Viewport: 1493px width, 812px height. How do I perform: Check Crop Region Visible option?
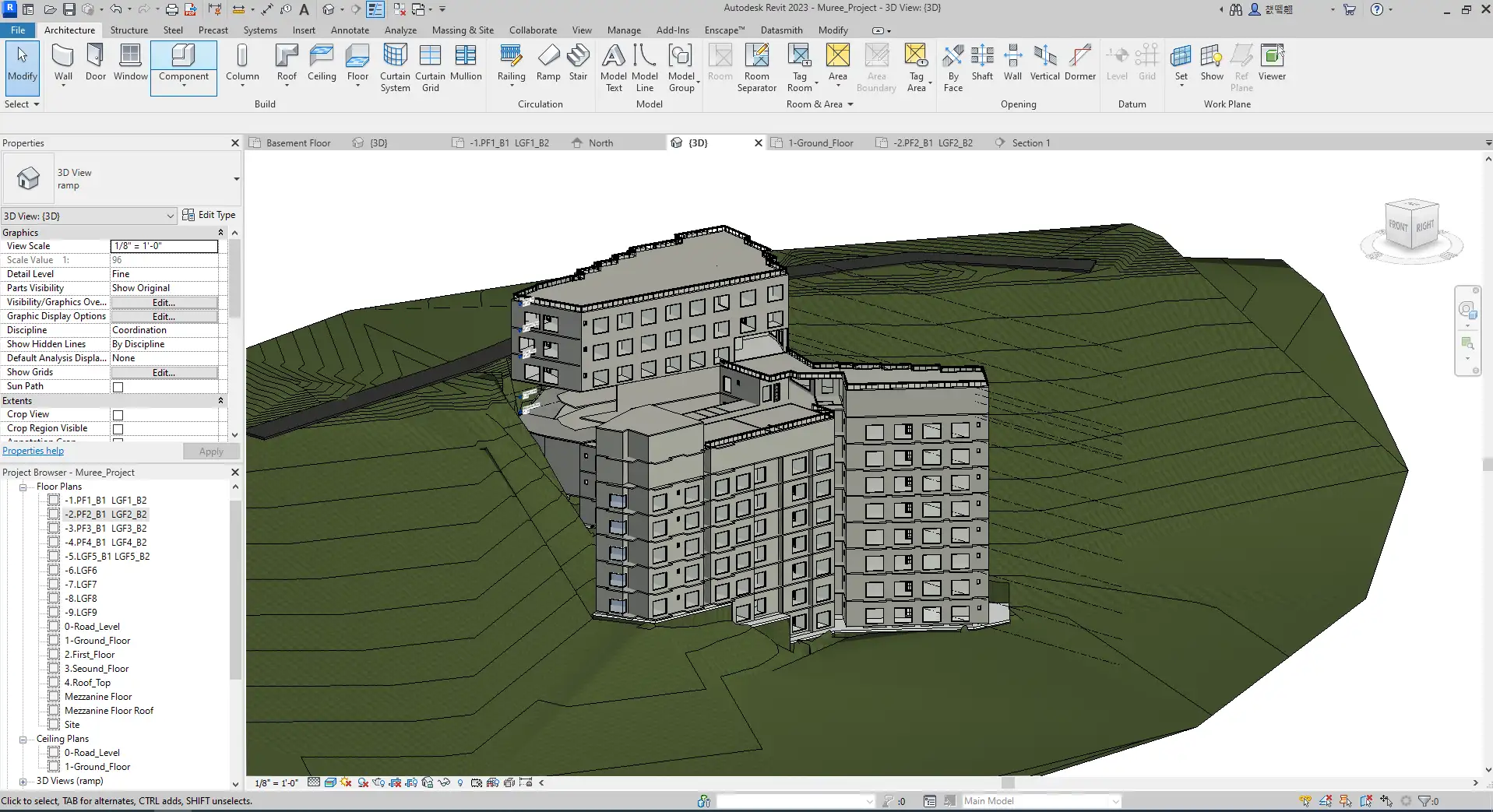click(x=118, y=429)
